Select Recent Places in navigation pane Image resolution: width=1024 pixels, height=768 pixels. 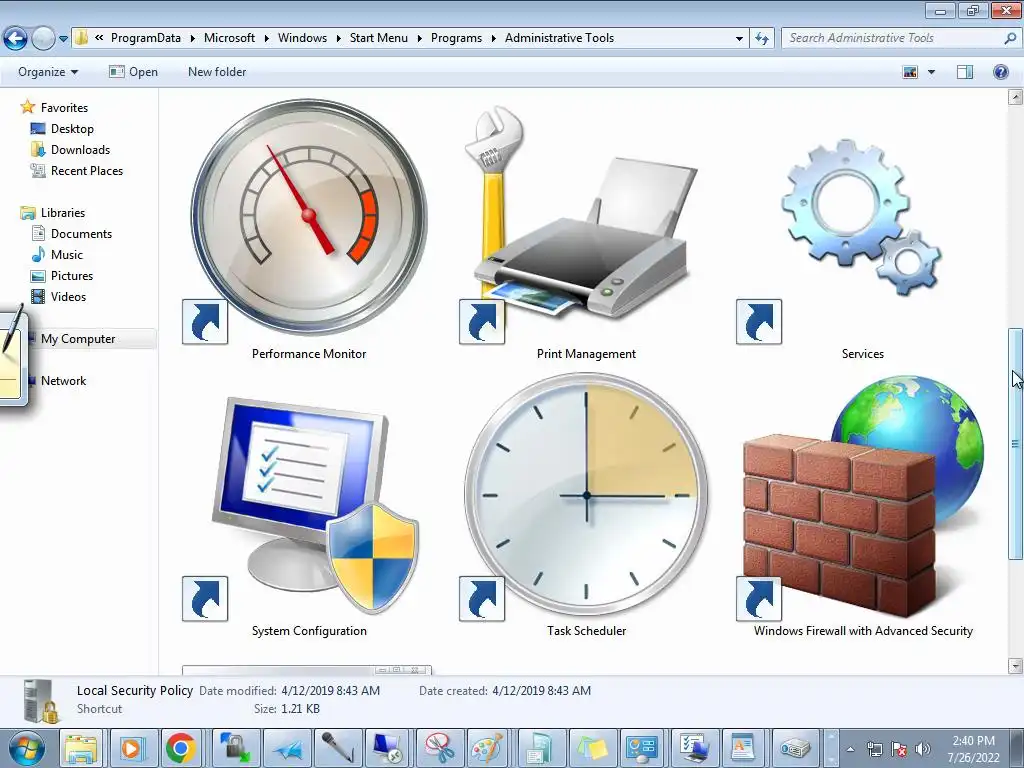(x=87, y=170)
